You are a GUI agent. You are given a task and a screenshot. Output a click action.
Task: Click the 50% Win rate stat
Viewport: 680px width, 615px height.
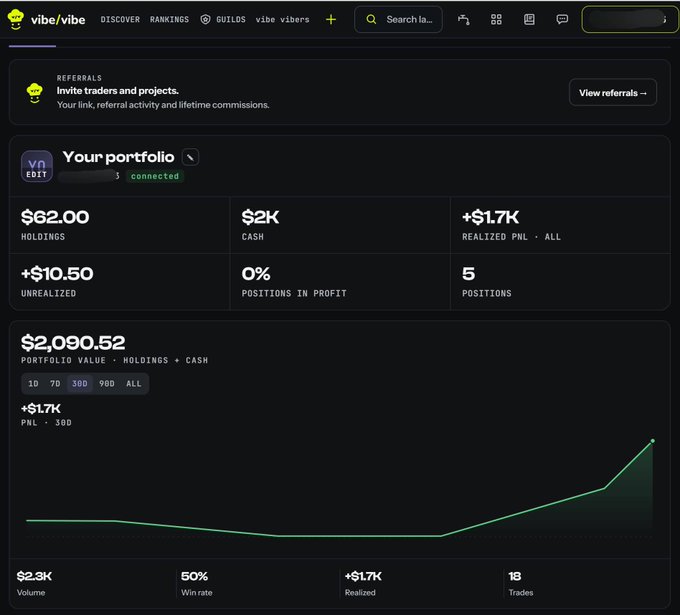pos(194,576)
